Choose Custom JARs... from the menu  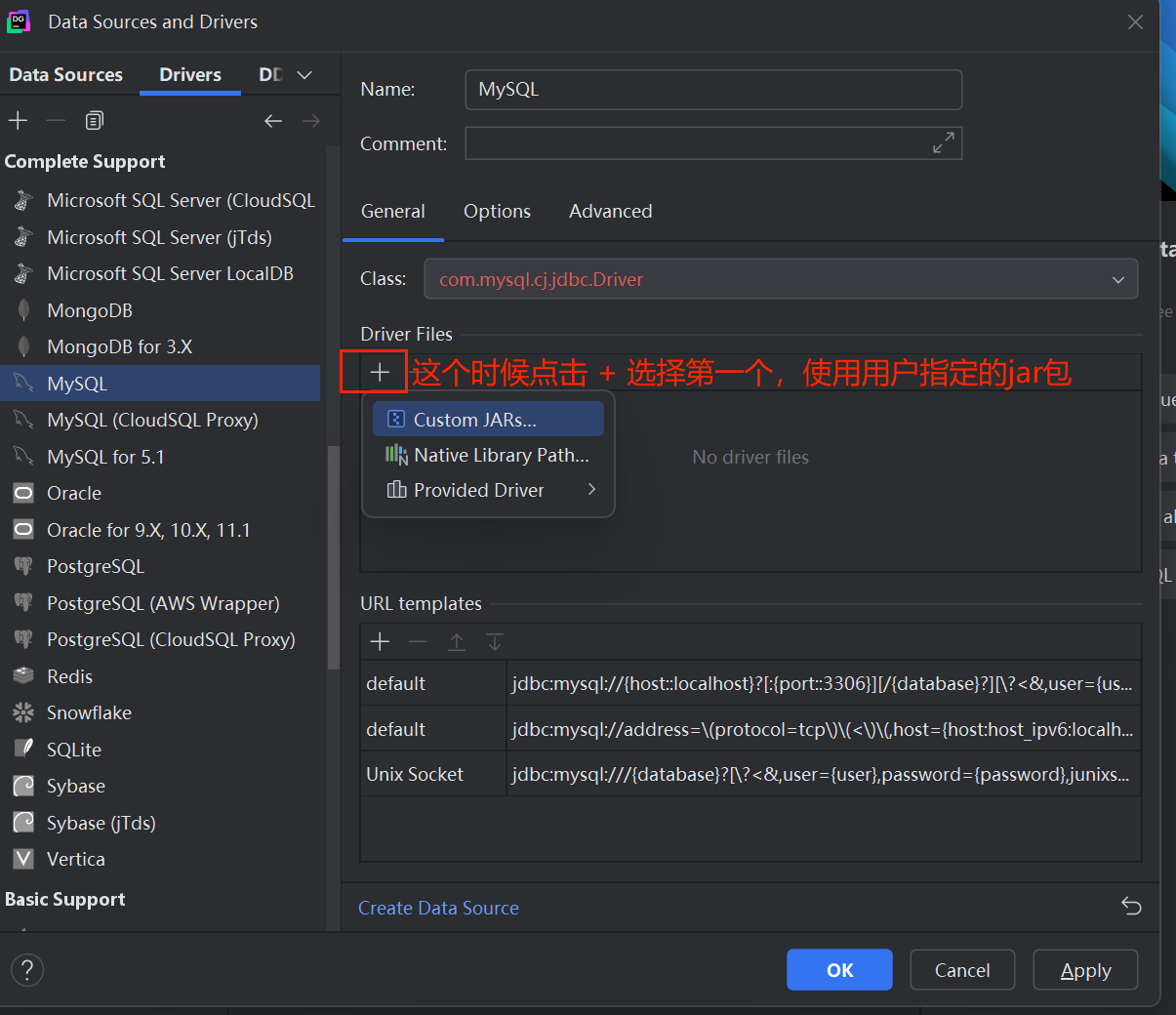coord(488,420)
